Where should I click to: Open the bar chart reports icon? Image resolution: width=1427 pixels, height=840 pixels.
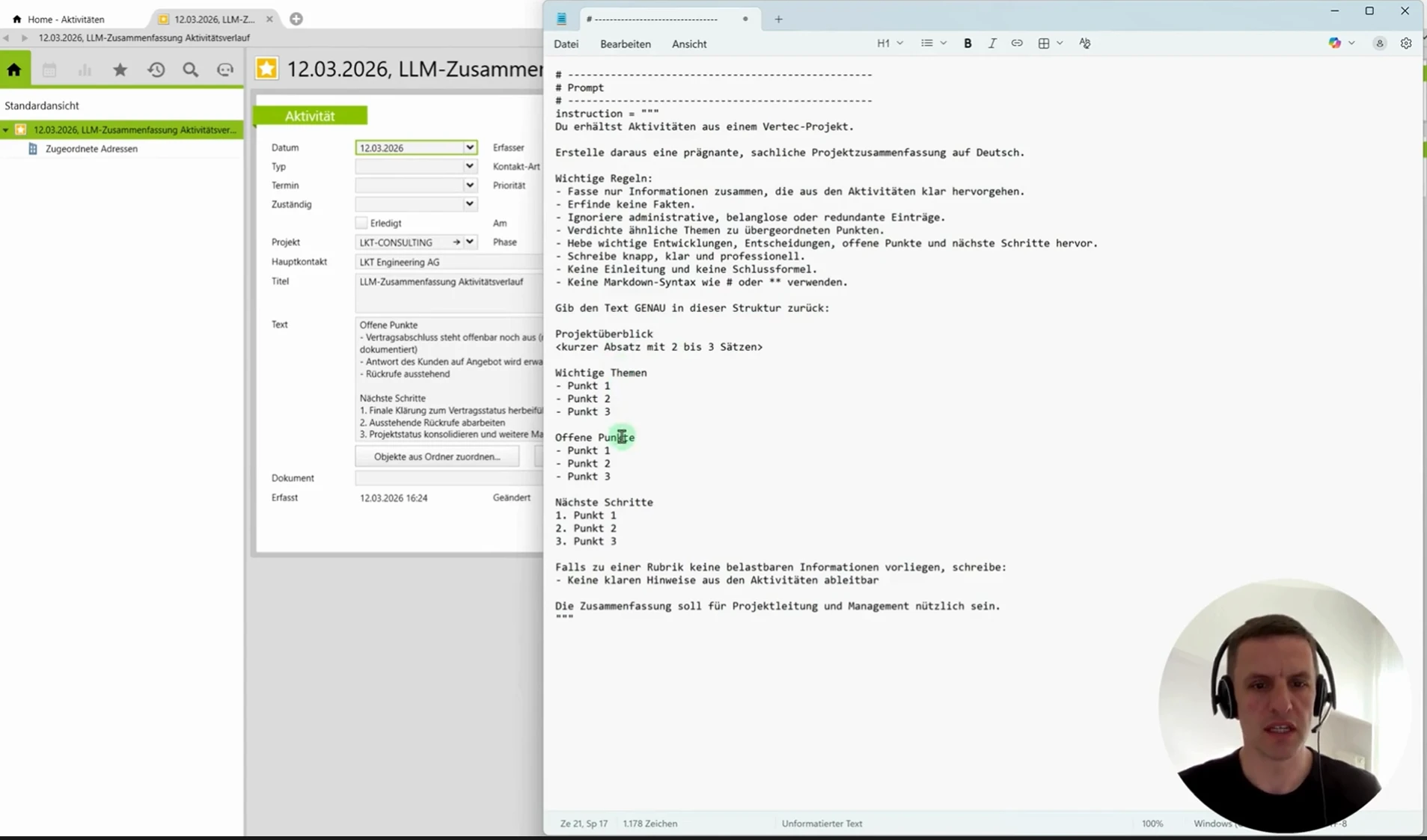[x=85, y=70]
